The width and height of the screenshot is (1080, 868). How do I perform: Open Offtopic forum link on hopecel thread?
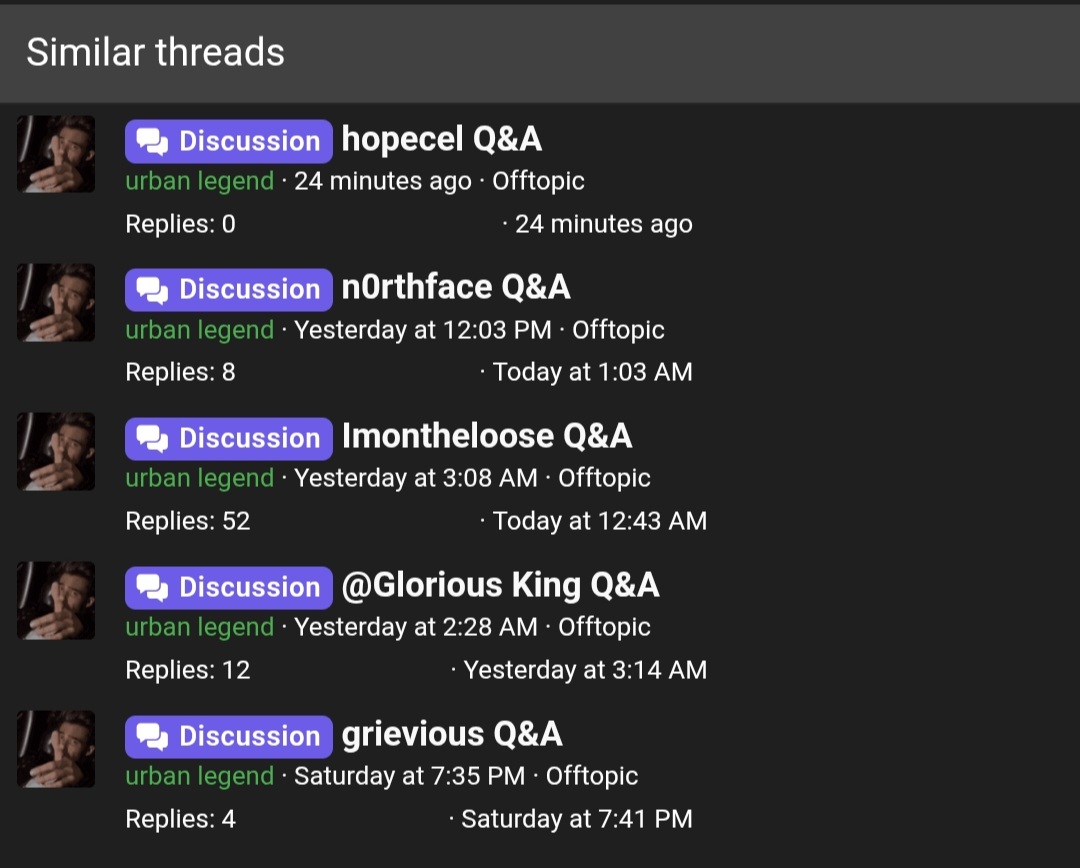pos(538,181)
